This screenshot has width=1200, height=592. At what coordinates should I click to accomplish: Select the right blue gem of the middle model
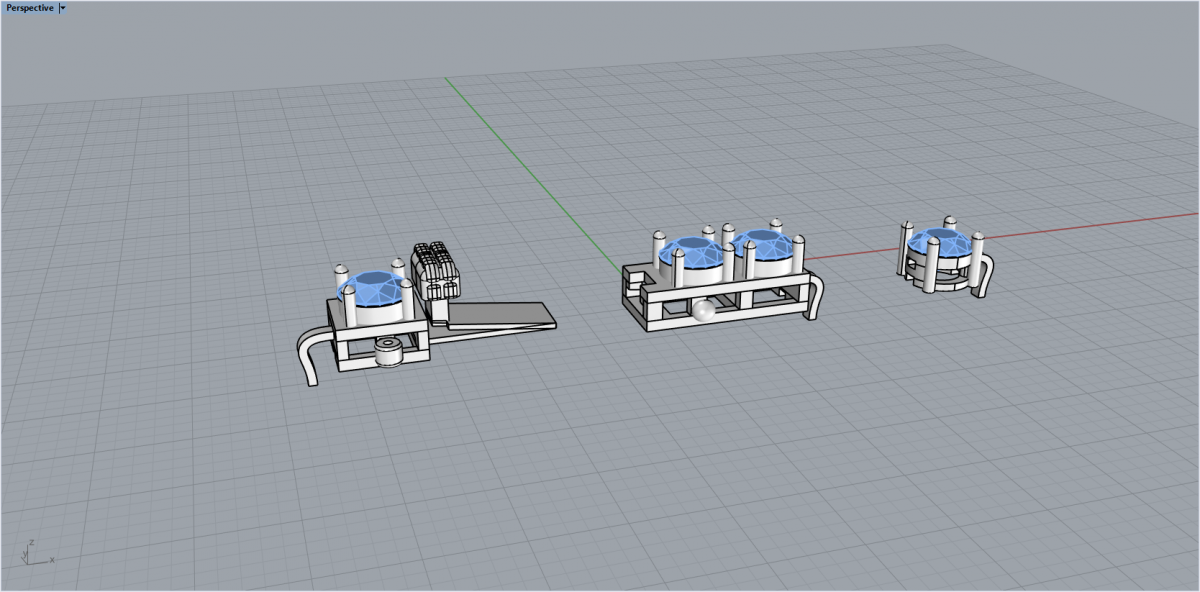[x=766, y=246]
